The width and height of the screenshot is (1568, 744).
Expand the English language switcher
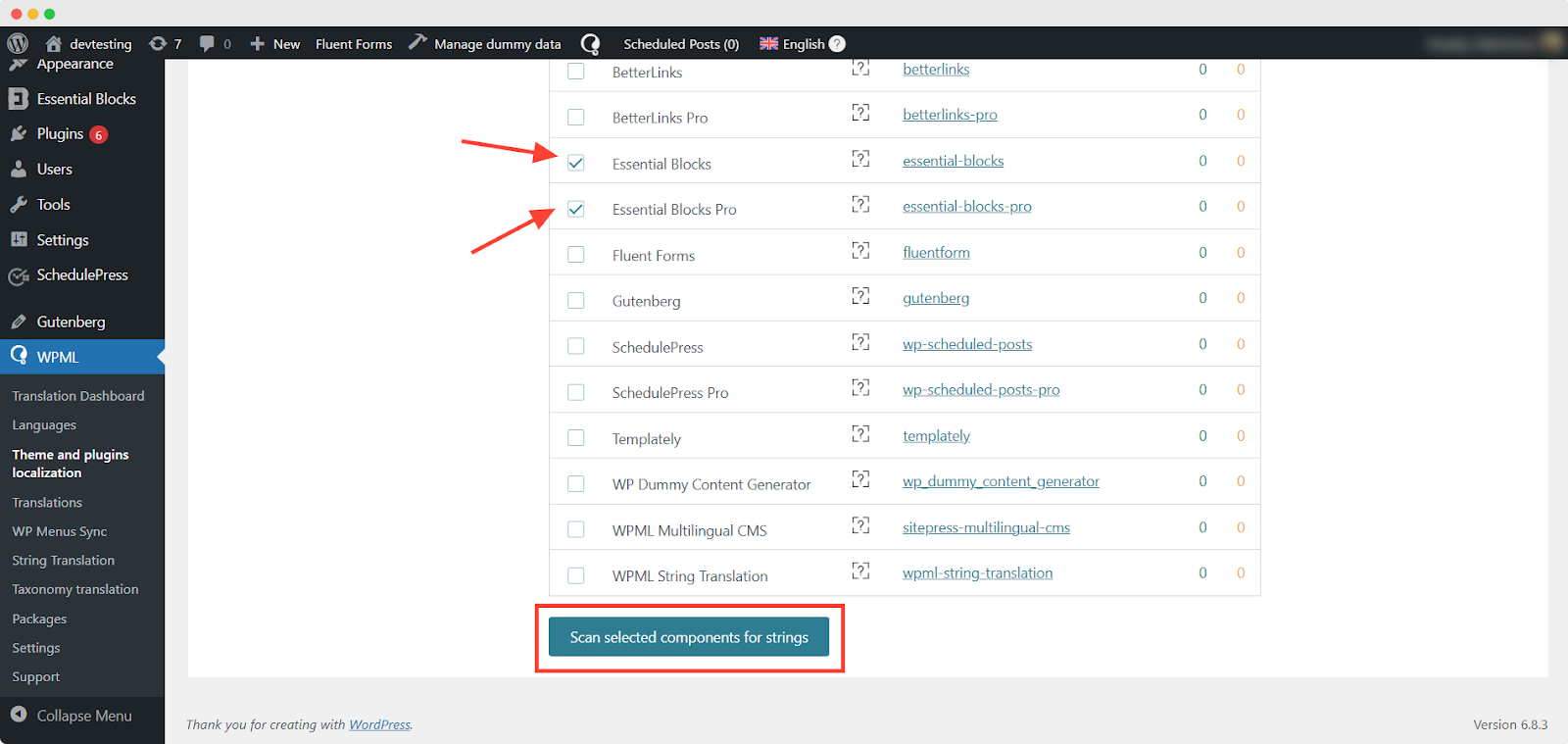point(793,43)
